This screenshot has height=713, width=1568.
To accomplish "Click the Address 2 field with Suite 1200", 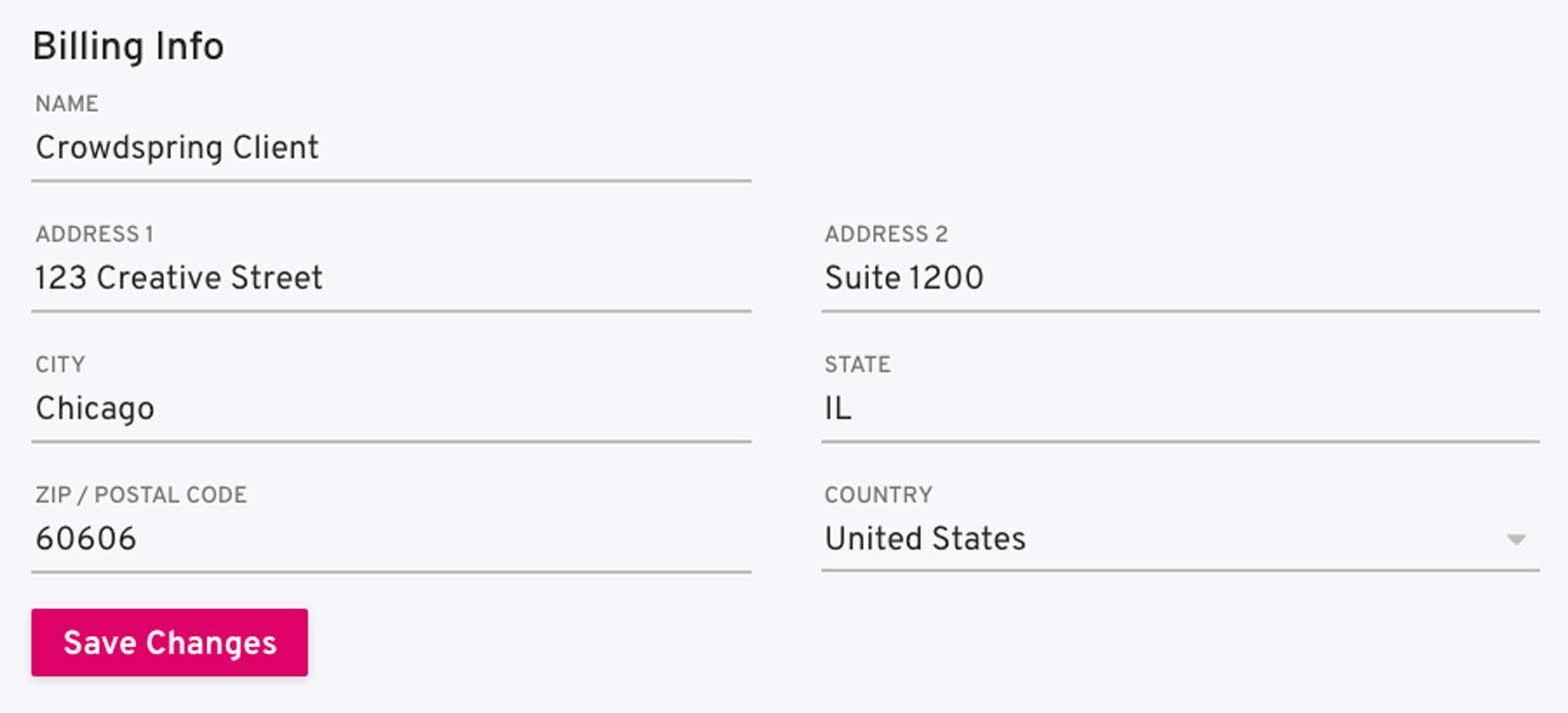I will coord(1178,279).
